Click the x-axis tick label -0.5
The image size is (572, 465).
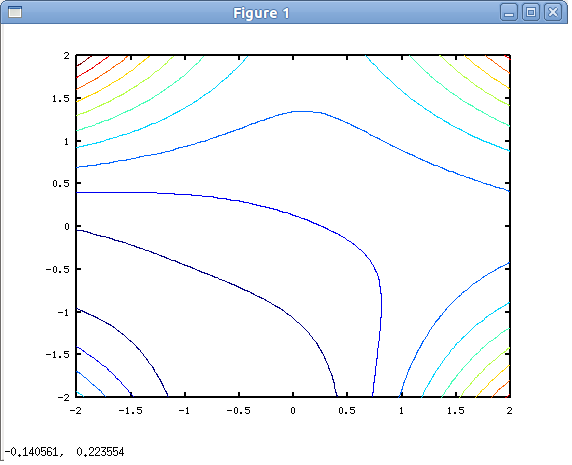pyautogui.click(x=239, y=411)
